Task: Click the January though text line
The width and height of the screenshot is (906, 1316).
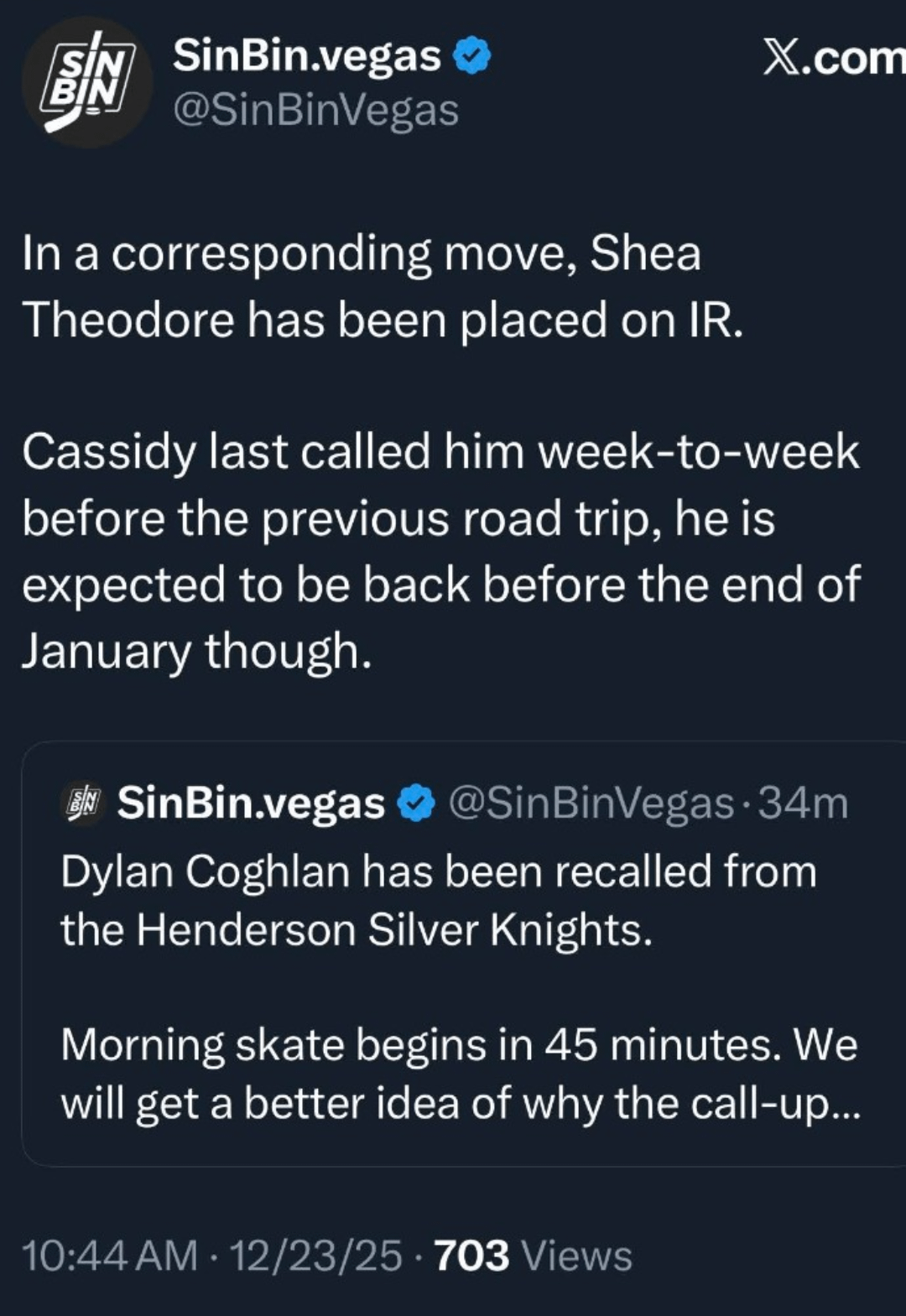Action: 196,652
